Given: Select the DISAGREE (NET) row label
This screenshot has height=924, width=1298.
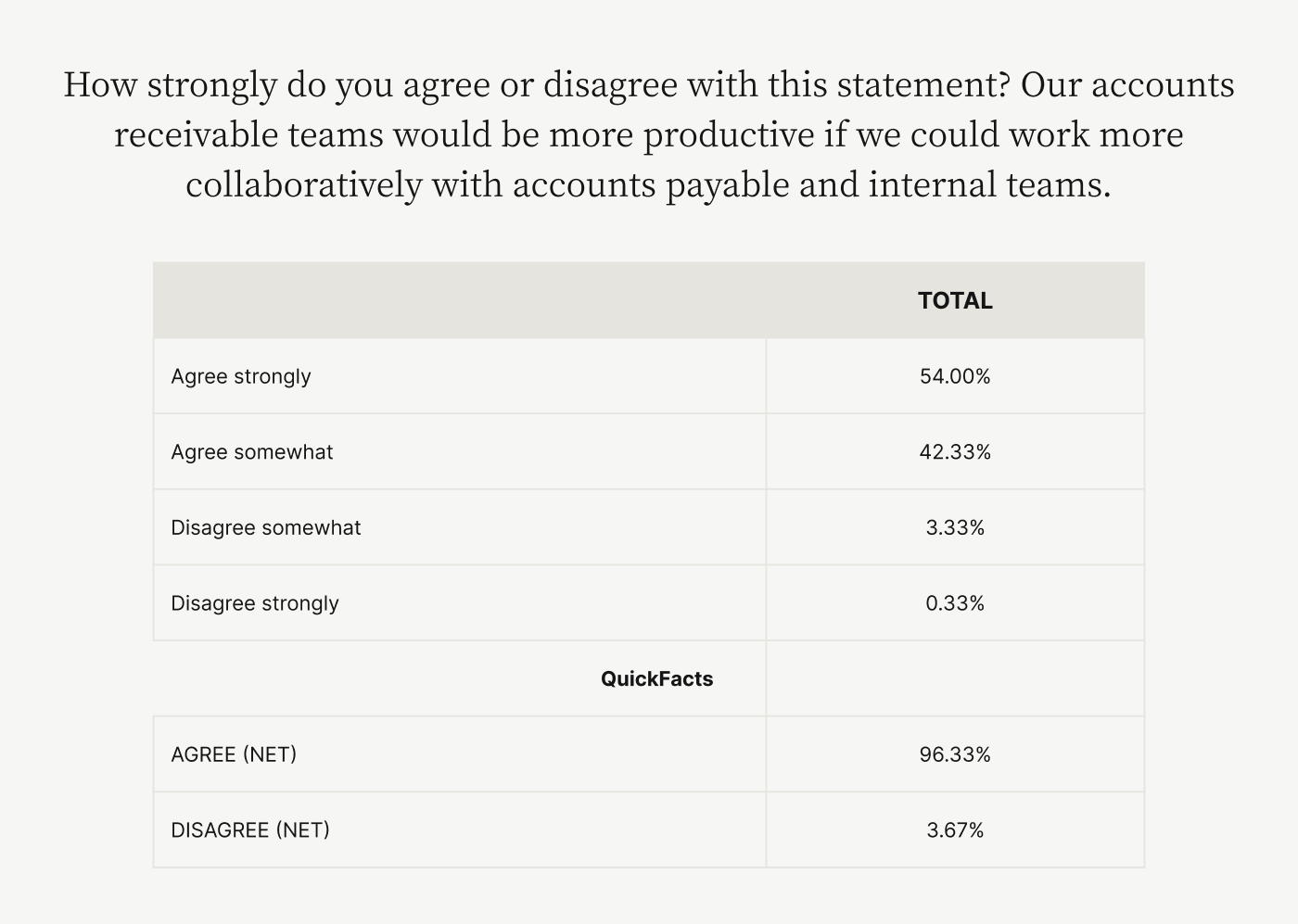Looking at the screenshot, I should coord(250,830).
